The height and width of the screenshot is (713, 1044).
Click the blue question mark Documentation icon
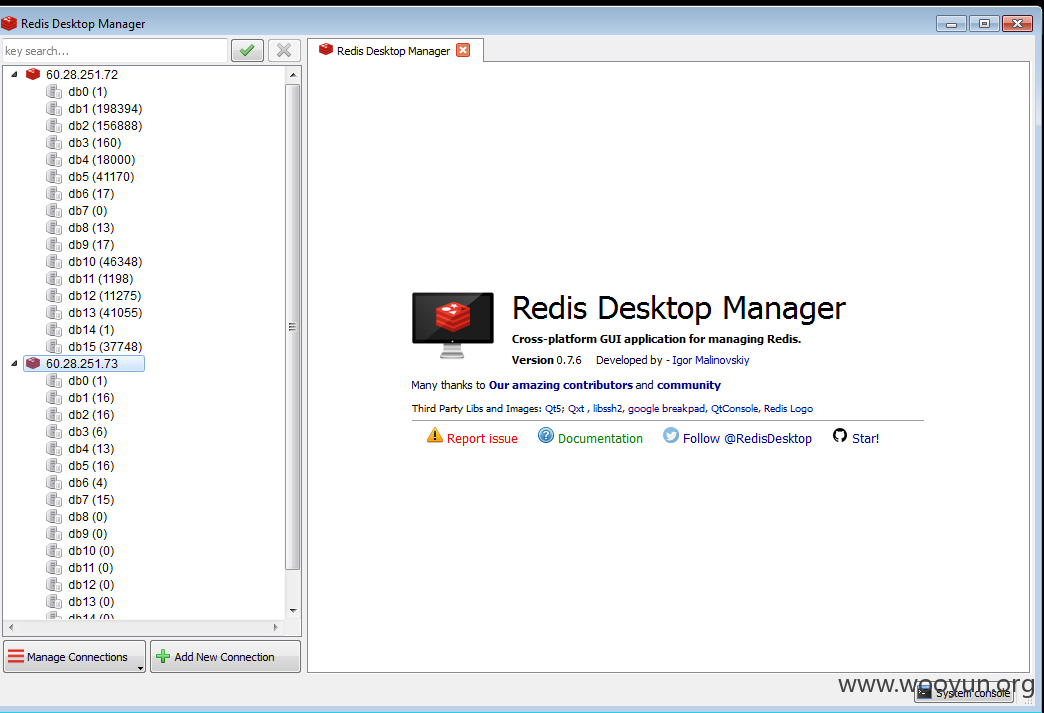coord(546,435)
